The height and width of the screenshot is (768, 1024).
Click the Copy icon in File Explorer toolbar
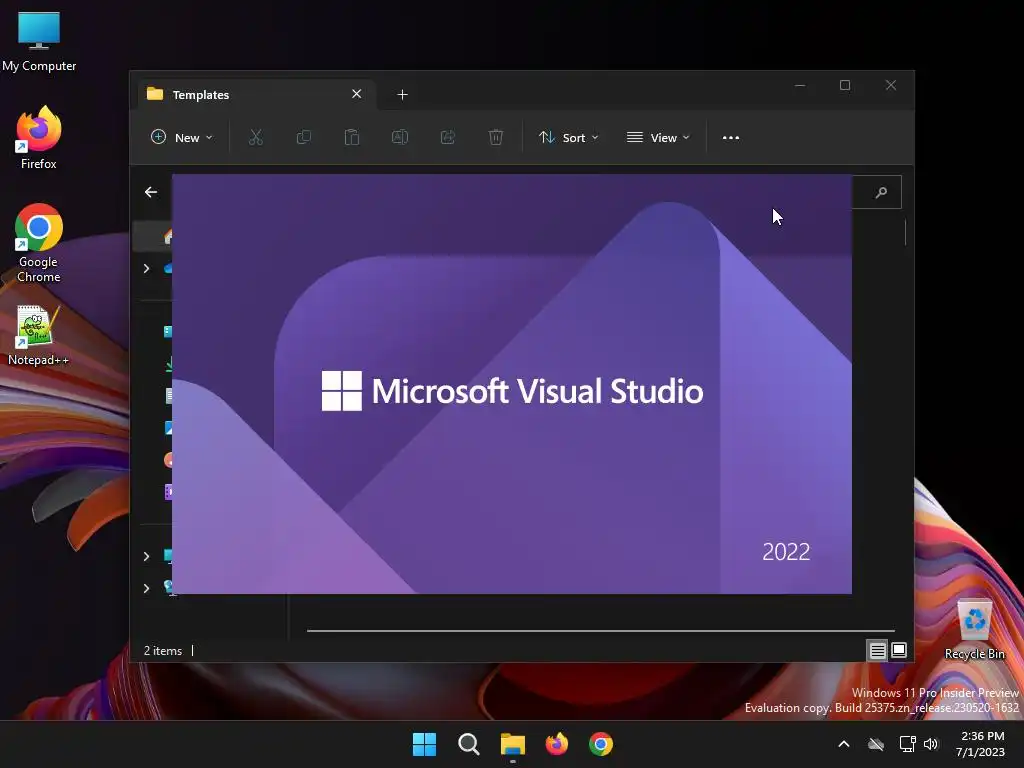pos(304,137)
